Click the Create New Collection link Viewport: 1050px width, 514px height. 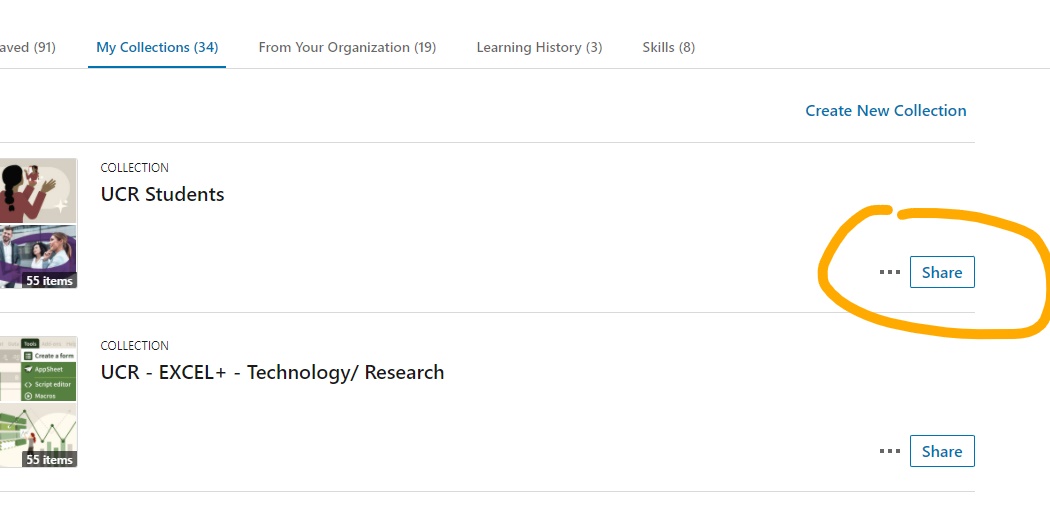(885, 111)
